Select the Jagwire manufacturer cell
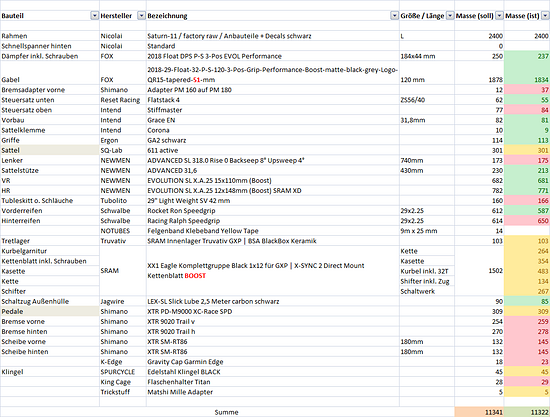The width and height of the screenshot is (550, 417). [x=123, y=301]
